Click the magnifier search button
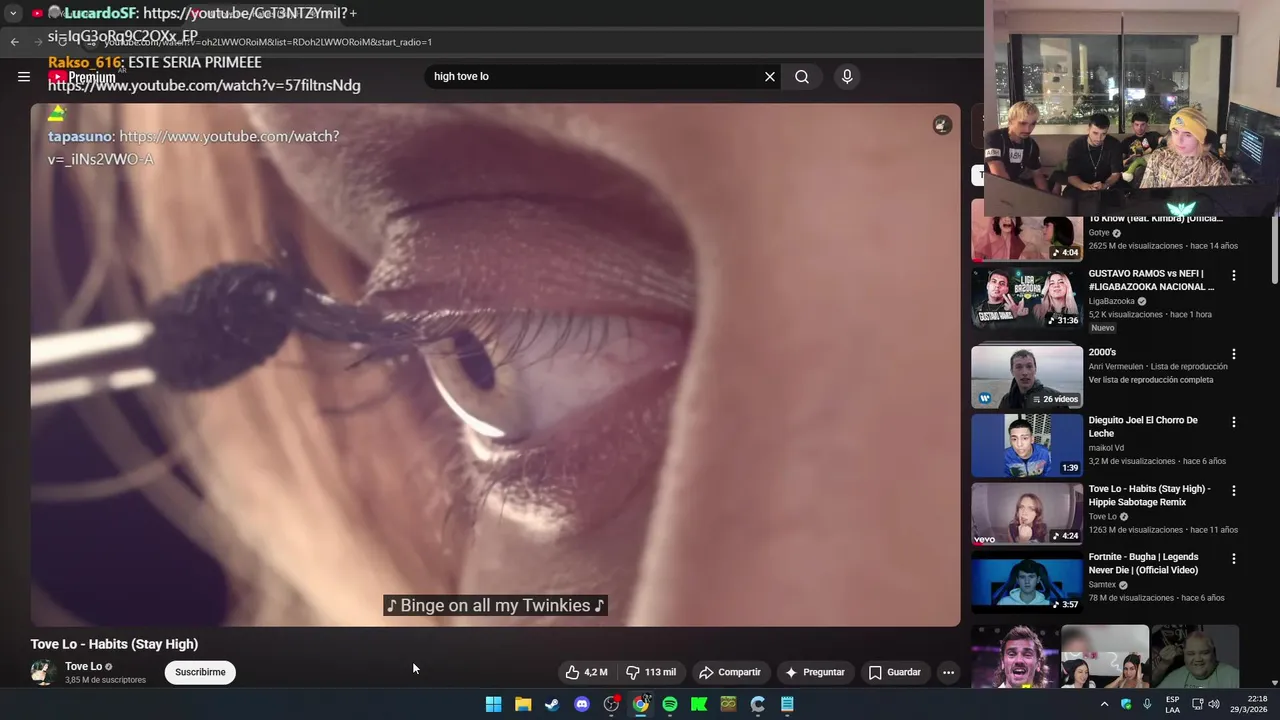The image size is (1280, 720). (x=802, y=77)
